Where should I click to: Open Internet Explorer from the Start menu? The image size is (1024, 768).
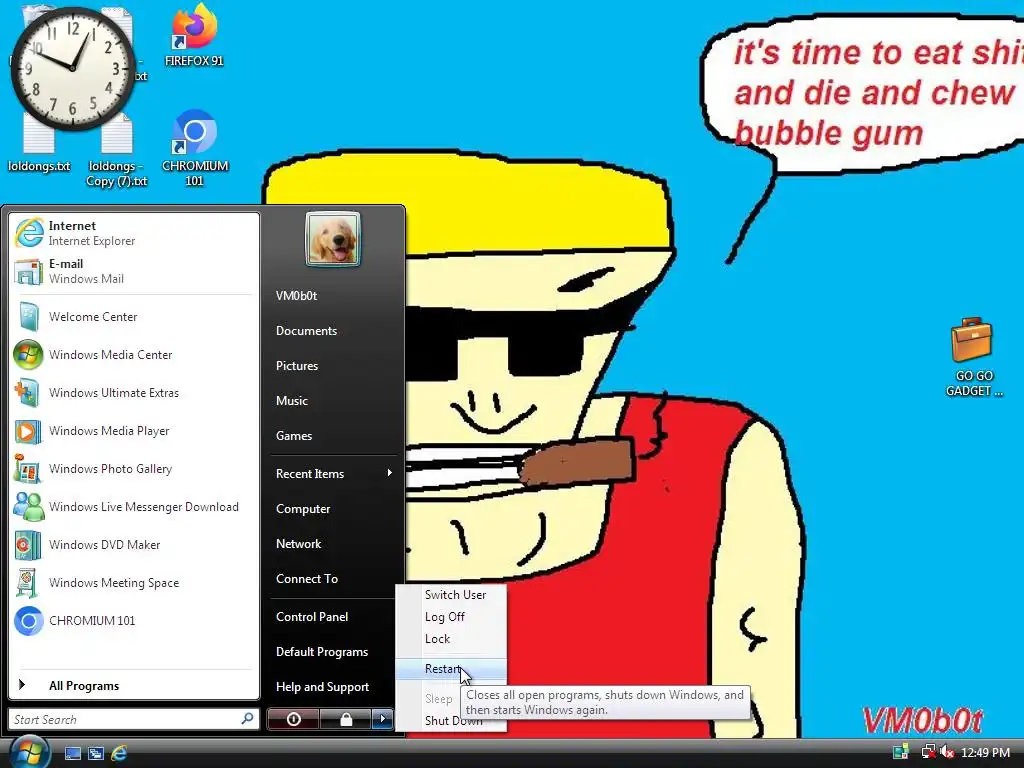coord(133,232)
